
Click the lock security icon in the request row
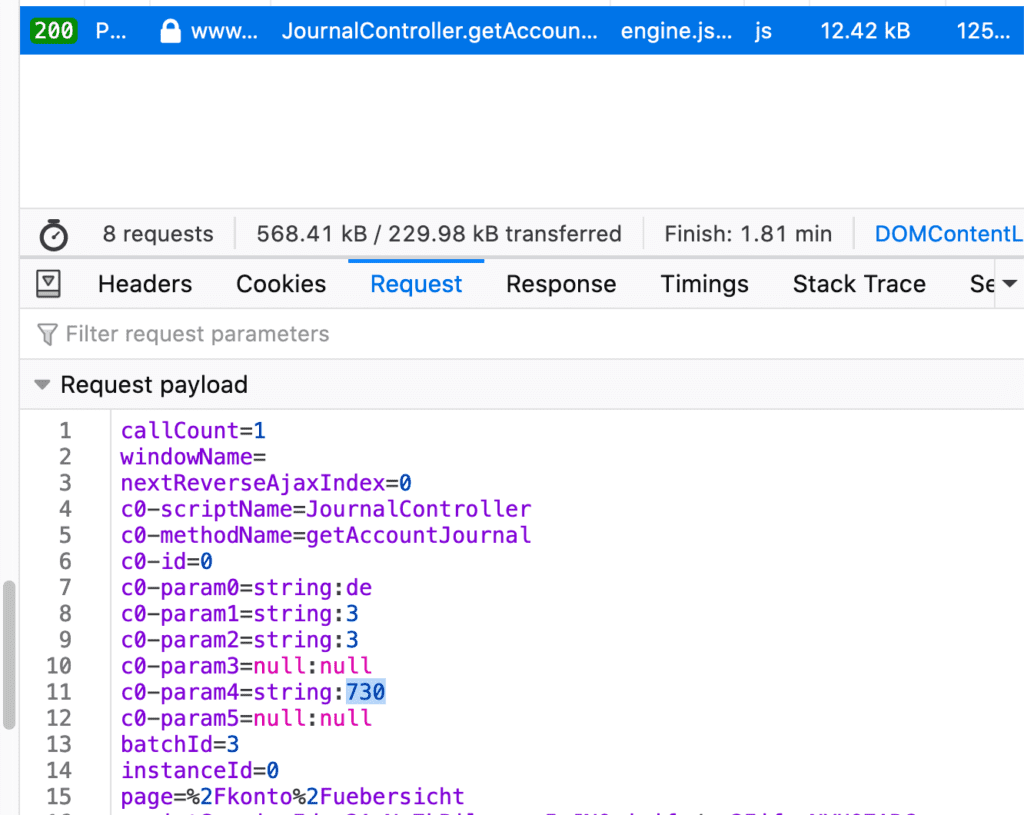[170, 31]
